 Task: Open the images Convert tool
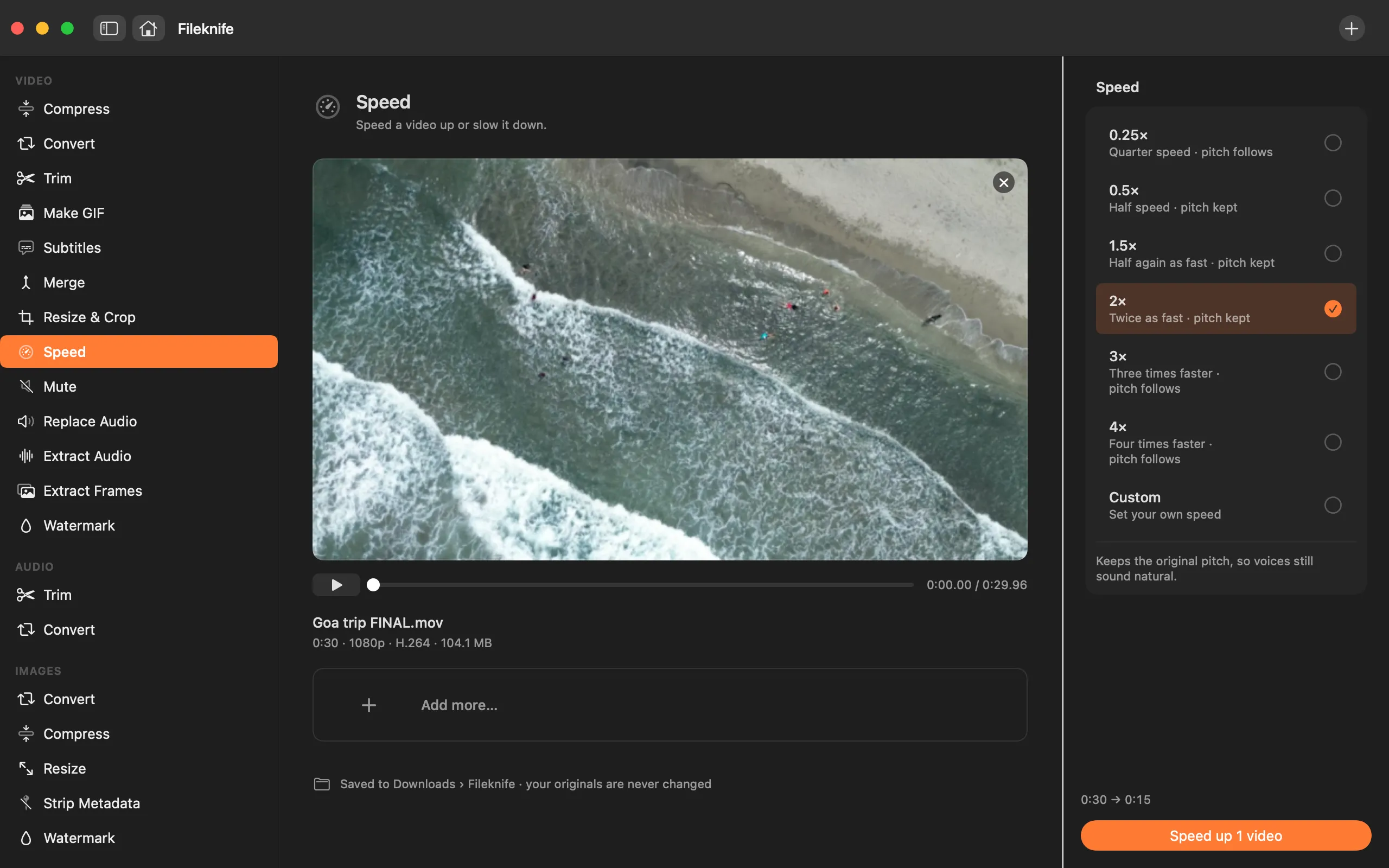click(139, 699)
